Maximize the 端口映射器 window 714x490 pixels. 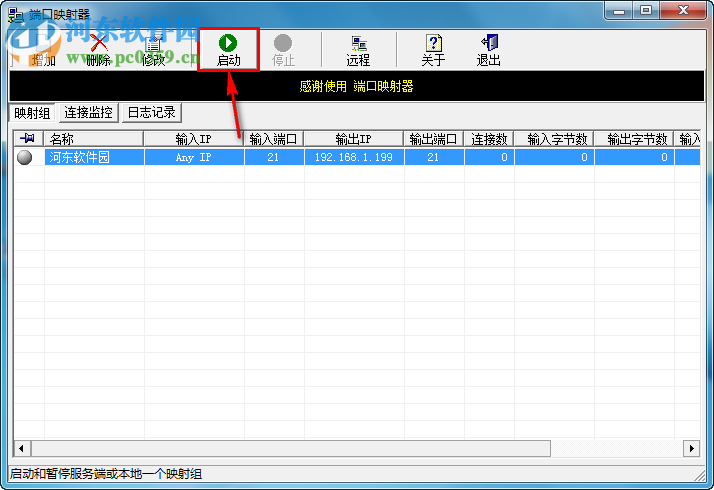(646, 10)
